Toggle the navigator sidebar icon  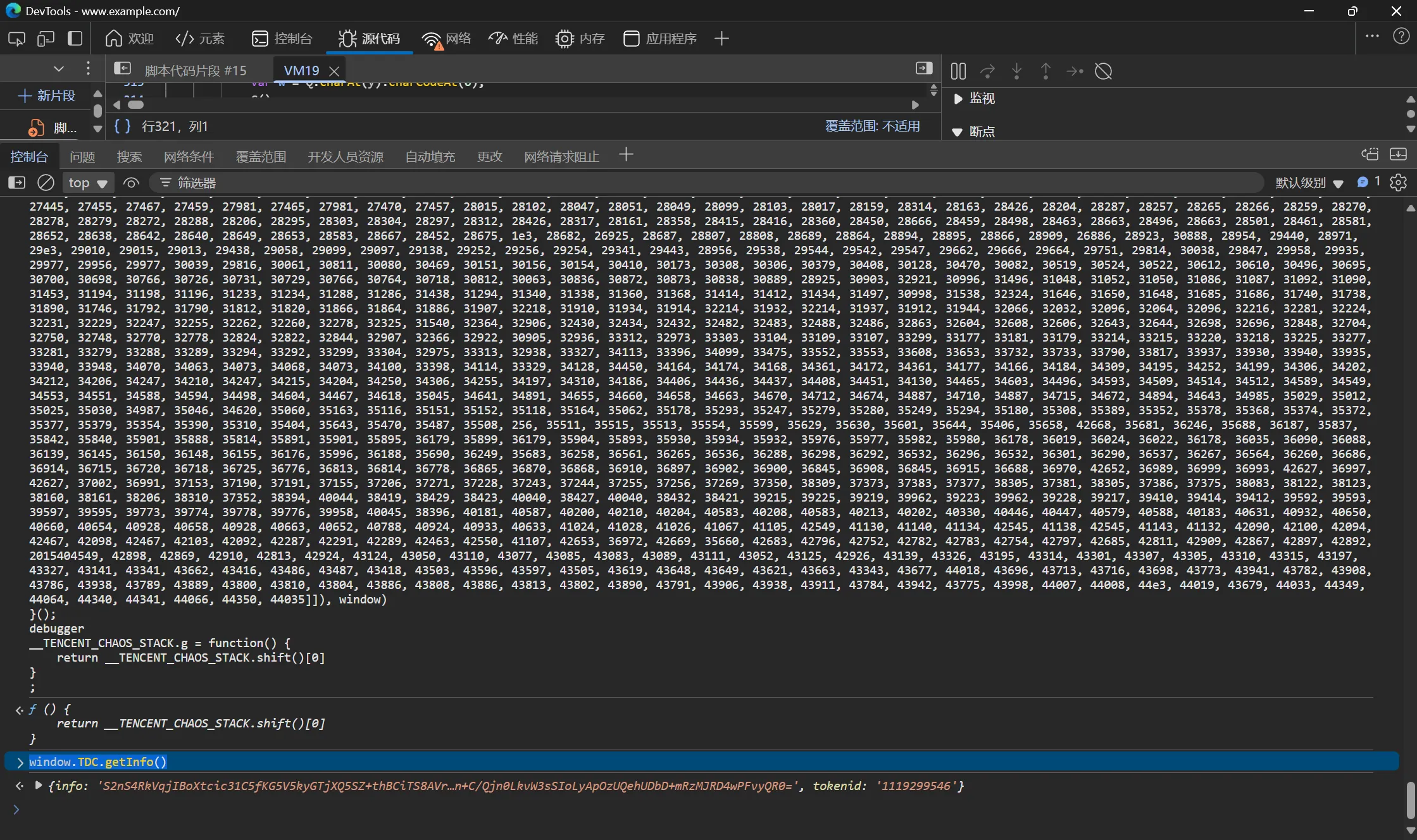(122, 68)
